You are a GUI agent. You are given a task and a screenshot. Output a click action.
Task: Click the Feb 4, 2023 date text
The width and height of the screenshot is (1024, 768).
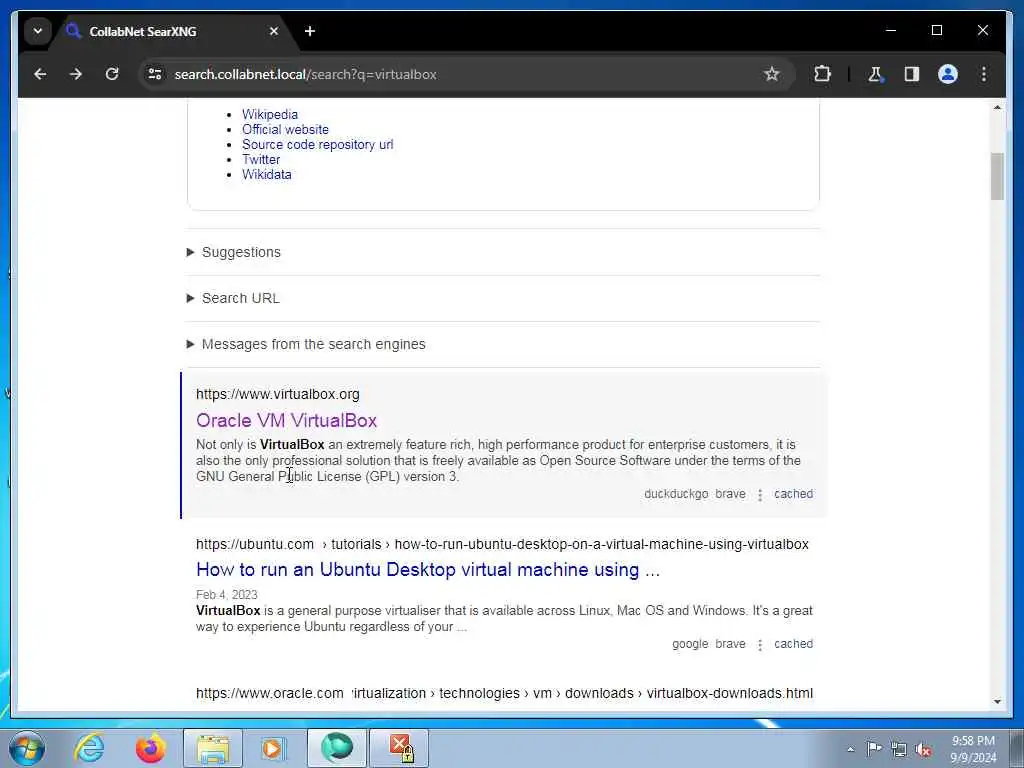pos(227,595)
